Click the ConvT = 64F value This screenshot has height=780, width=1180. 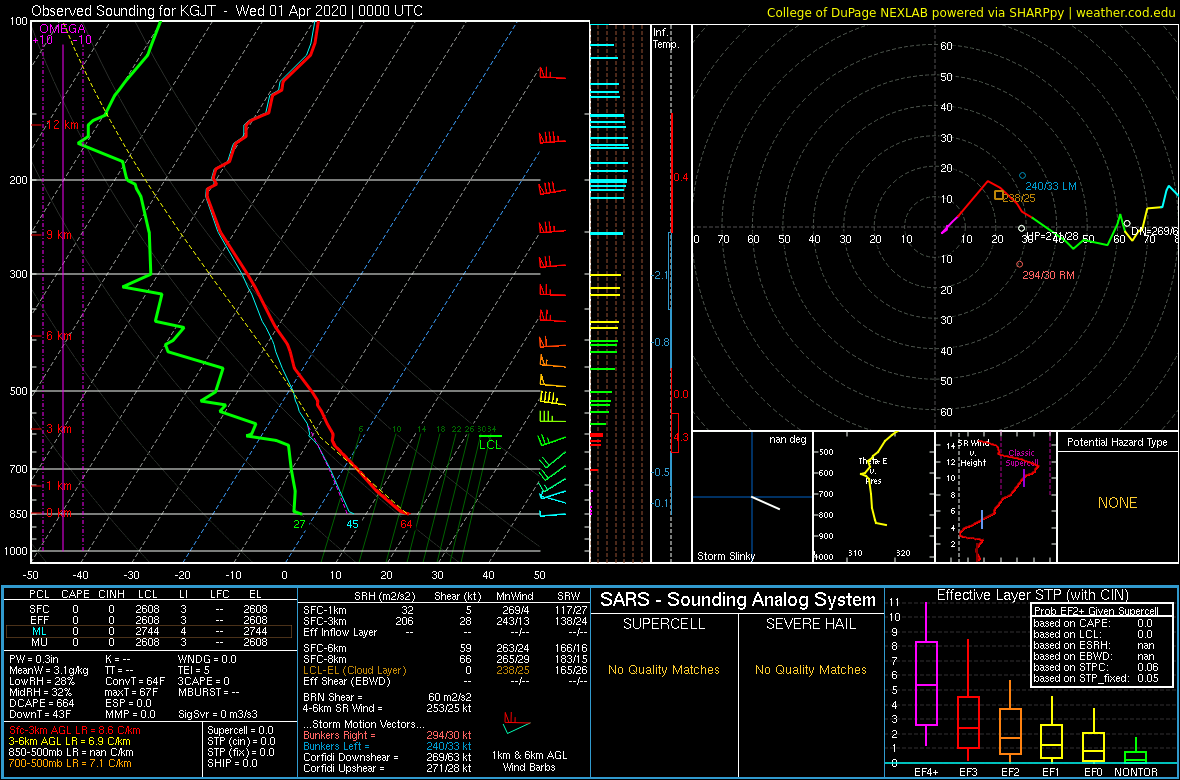click(x=135, y=683)
